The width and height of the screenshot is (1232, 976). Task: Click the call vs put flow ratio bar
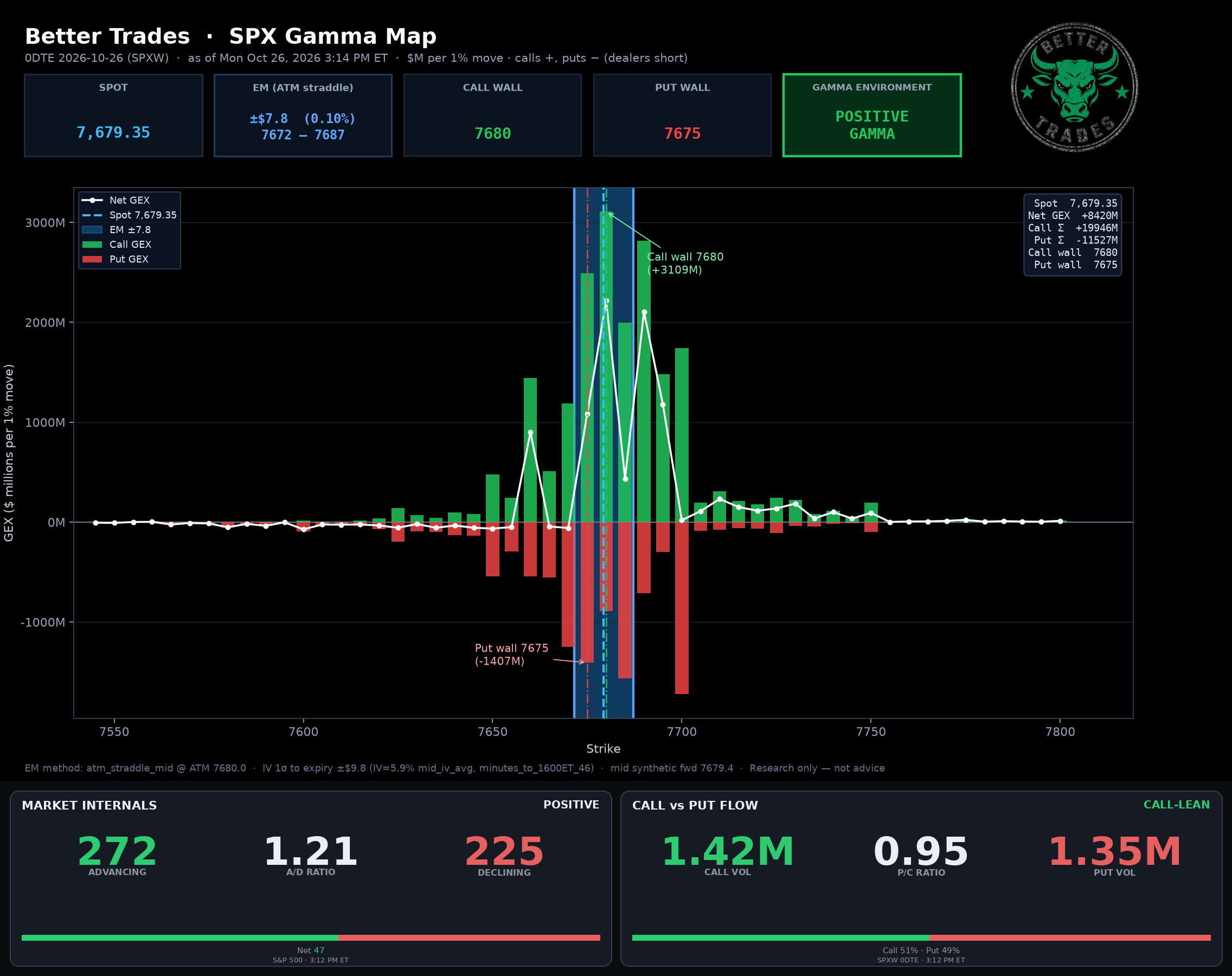[x=921, y=938]
